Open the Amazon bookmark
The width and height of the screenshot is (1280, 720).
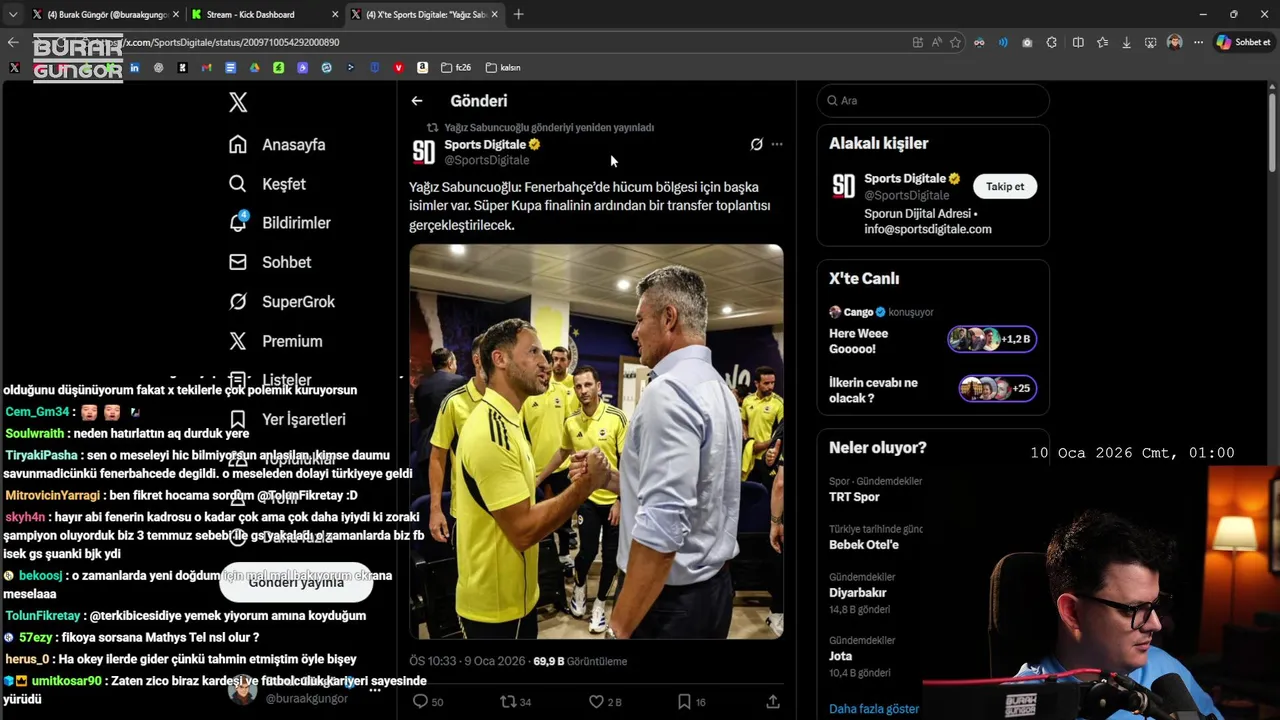422,68
